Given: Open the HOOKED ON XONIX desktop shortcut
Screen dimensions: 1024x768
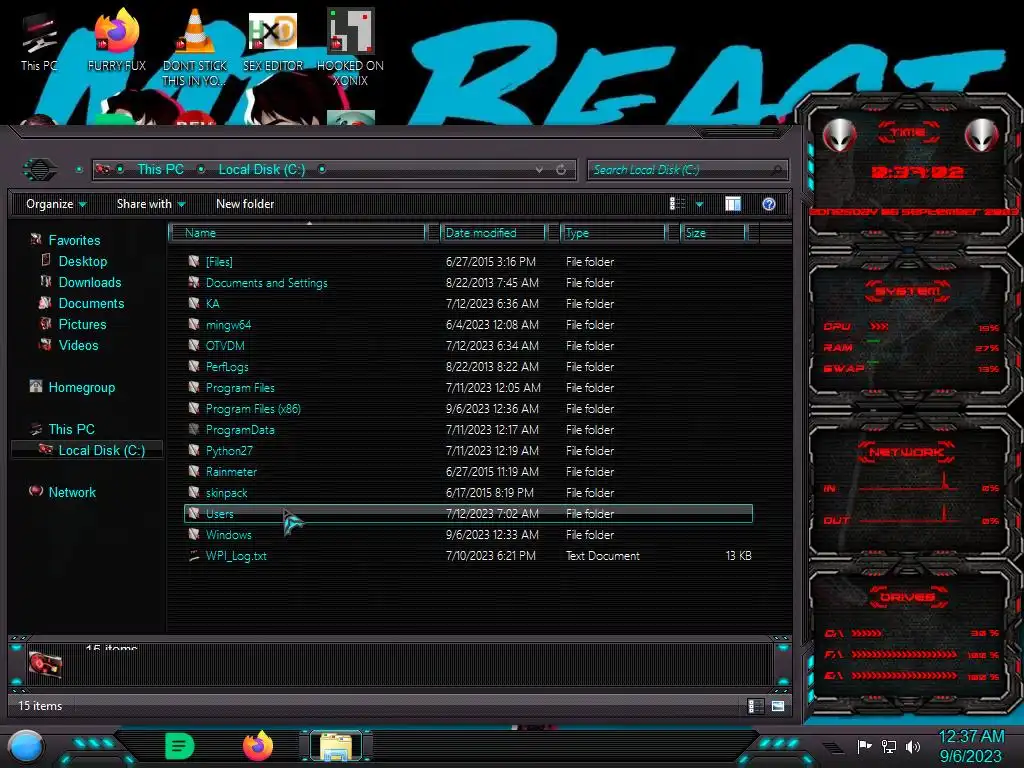Looking at the screenshot, I should tap(350, 47).
